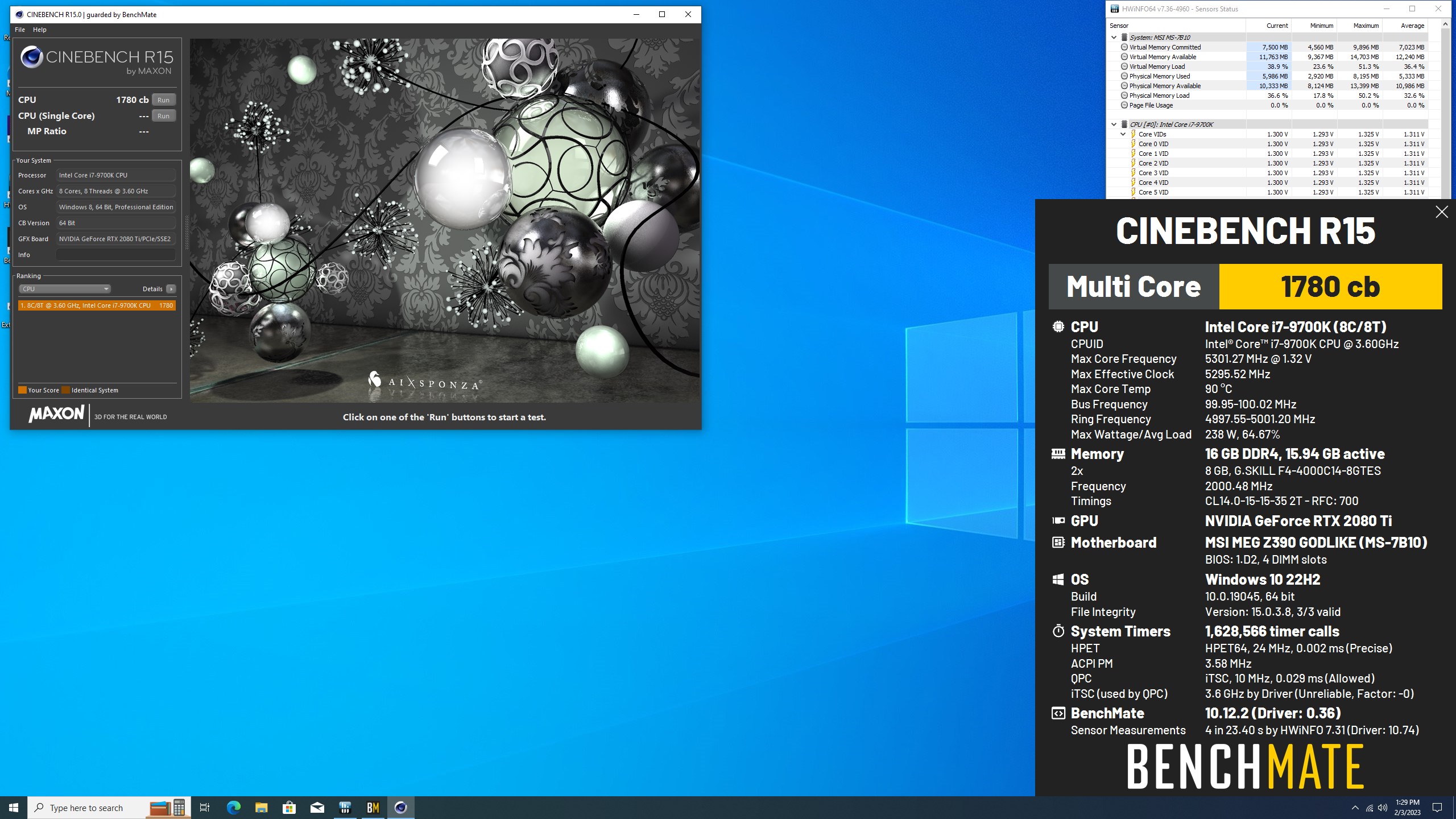
Task: Click the Identical System legend swatch
Action: [x=65, y=390]
